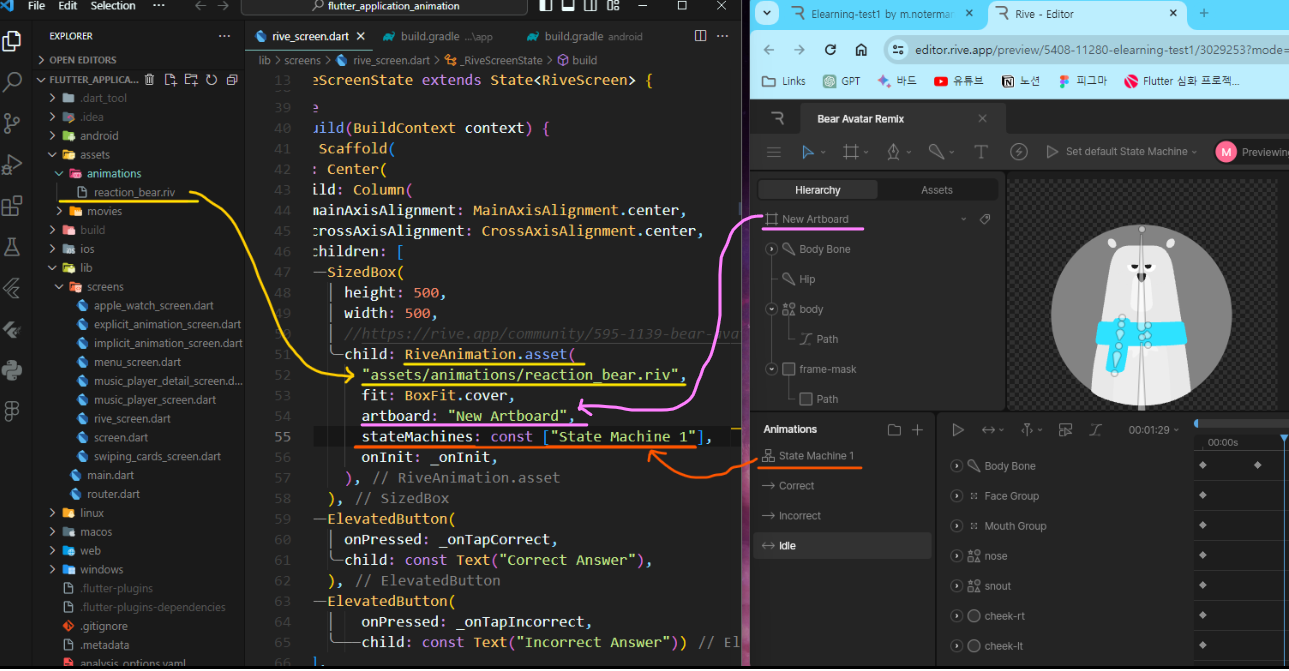Screen dimensions: 1289x671
Task: Expand the Mouth Group timeline row
Action: 957,526
